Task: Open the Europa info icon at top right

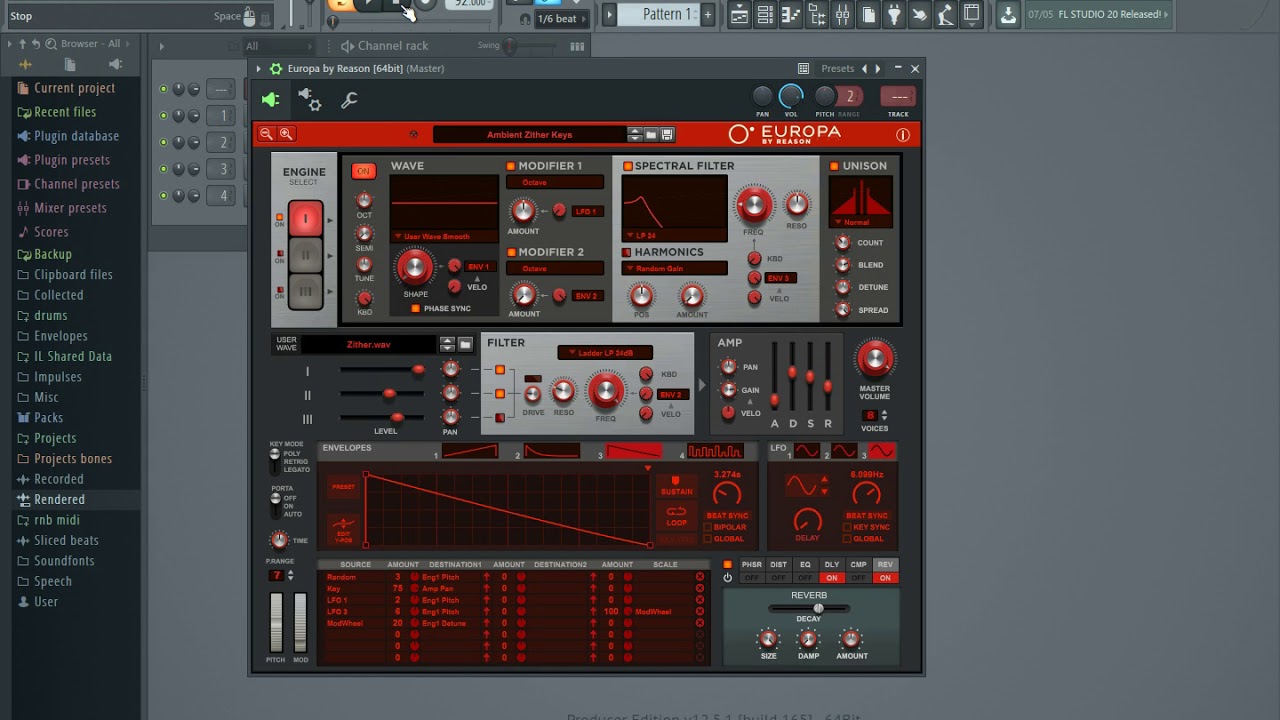Action: tap(902, 135)
